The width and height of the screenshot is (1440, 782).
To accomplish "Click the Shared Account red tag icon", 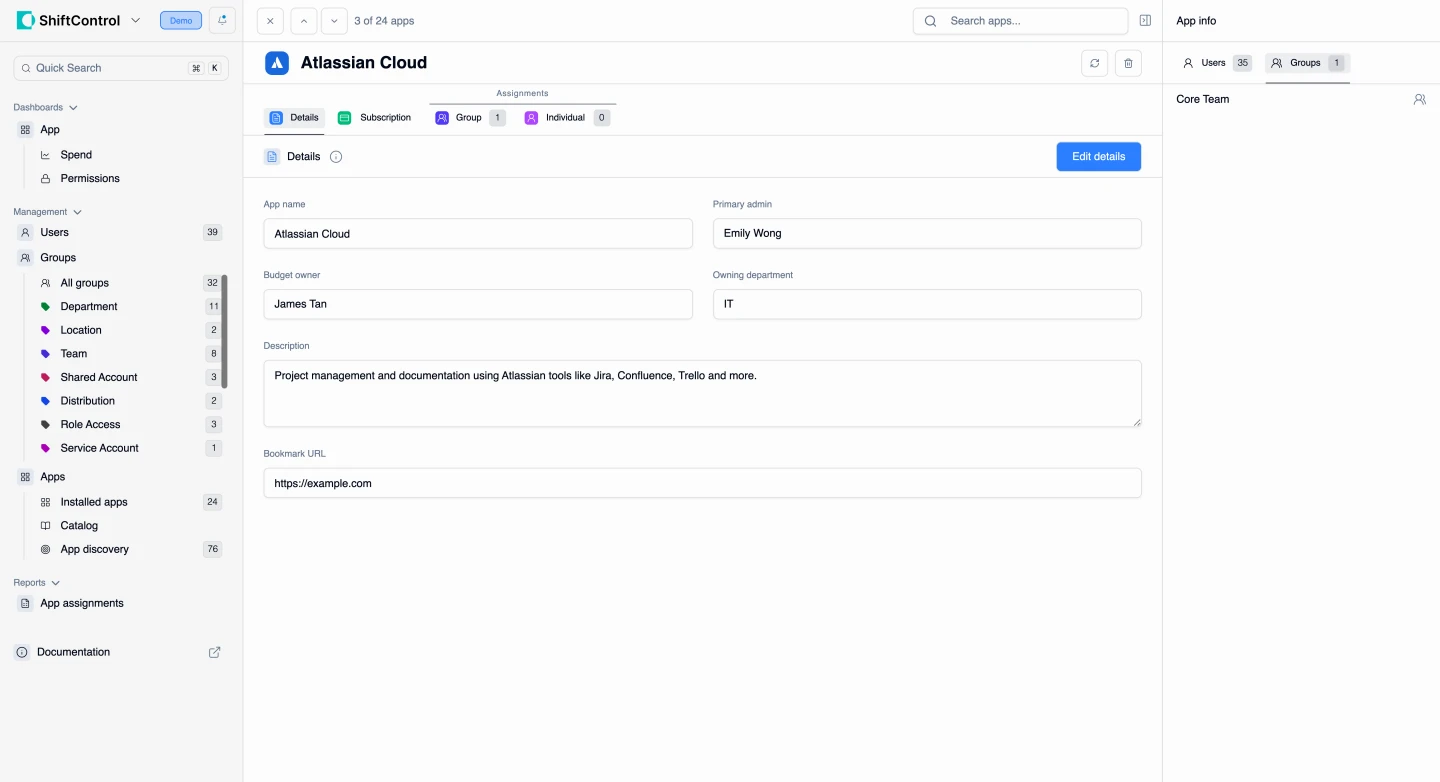I will tap(45, 377).
